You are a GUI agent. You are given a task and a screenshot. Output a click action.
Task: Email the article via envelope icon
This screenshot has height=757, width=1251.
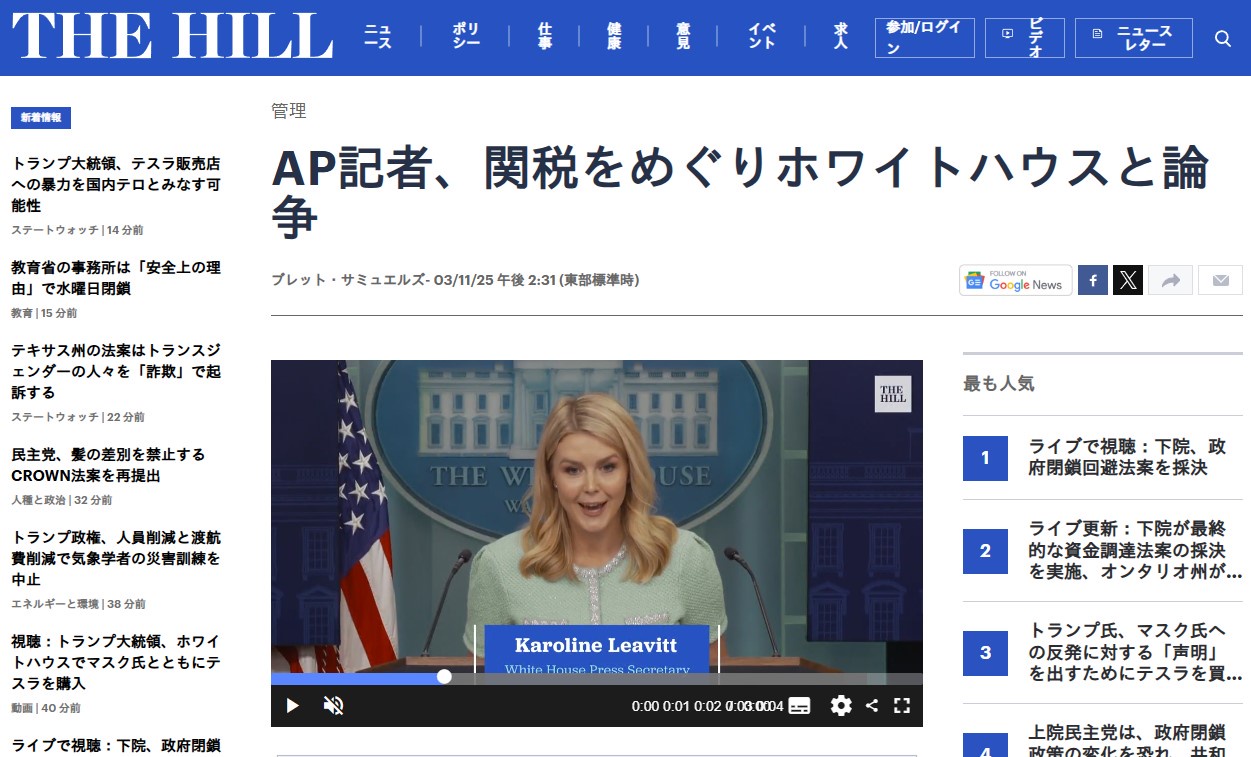(1220, 281)
